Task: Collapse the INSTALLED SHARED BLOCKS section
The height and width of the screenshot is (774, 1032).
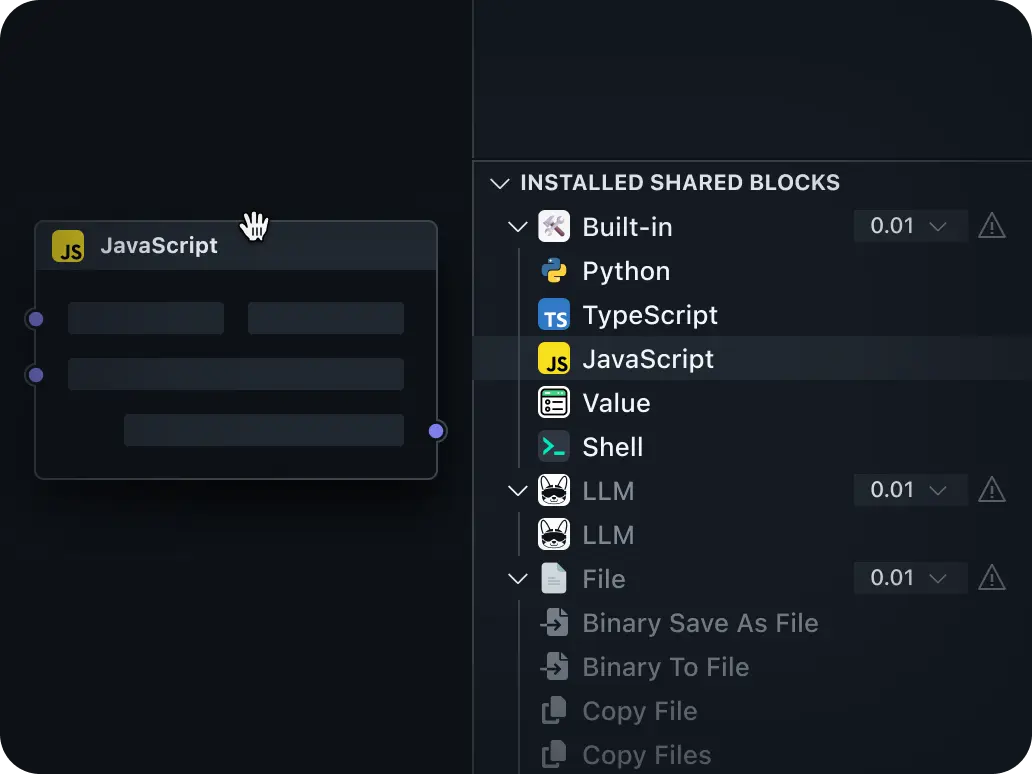Action: coord(499,183)
